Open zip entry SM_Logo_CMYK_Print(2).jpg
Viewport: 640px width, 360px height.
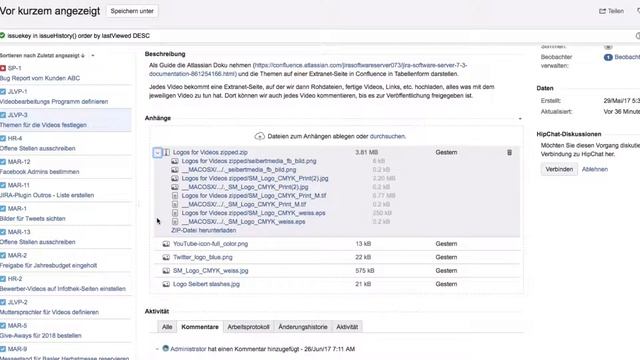coord(255,178)
